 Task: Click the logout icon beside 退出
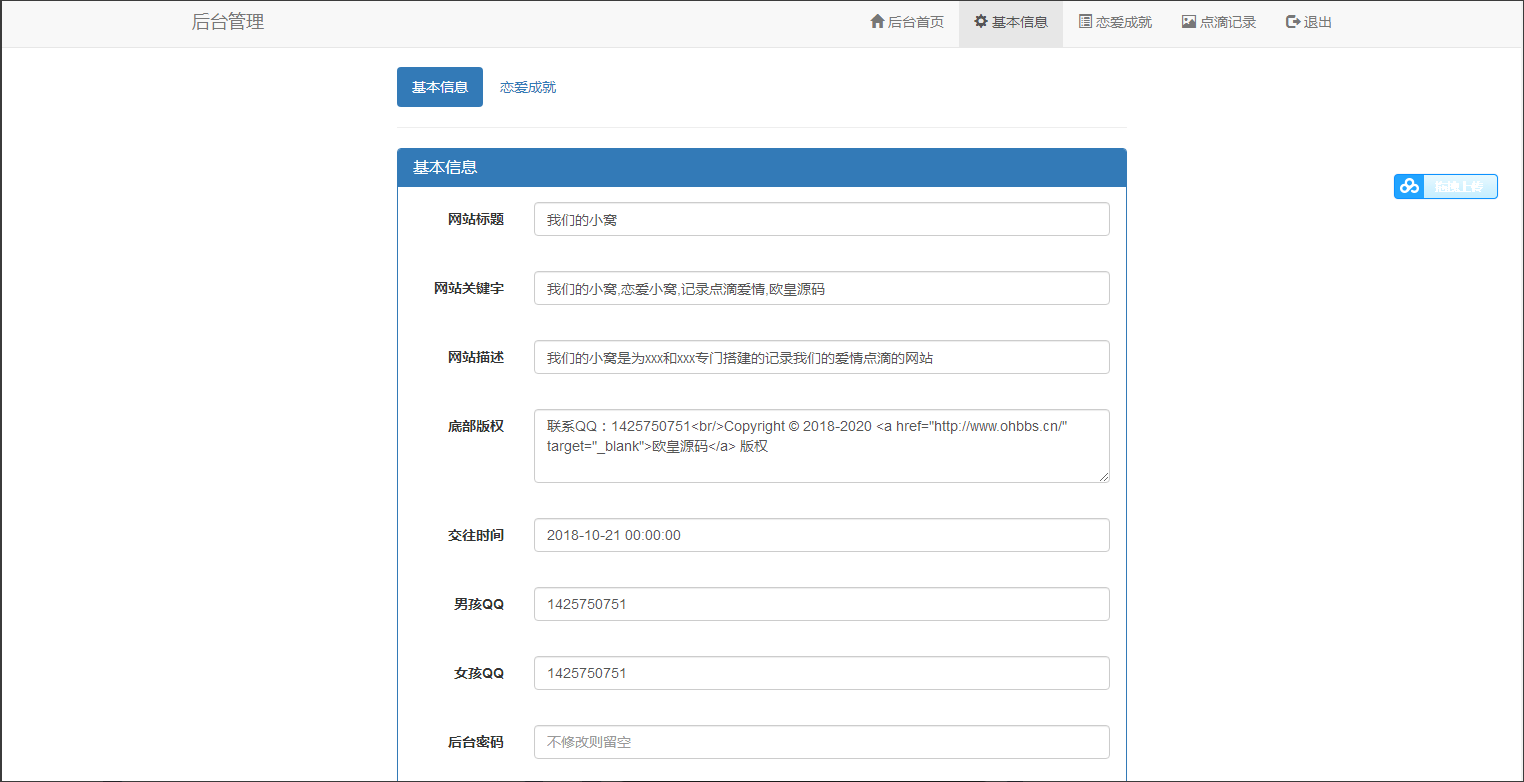coord(1293,22)
